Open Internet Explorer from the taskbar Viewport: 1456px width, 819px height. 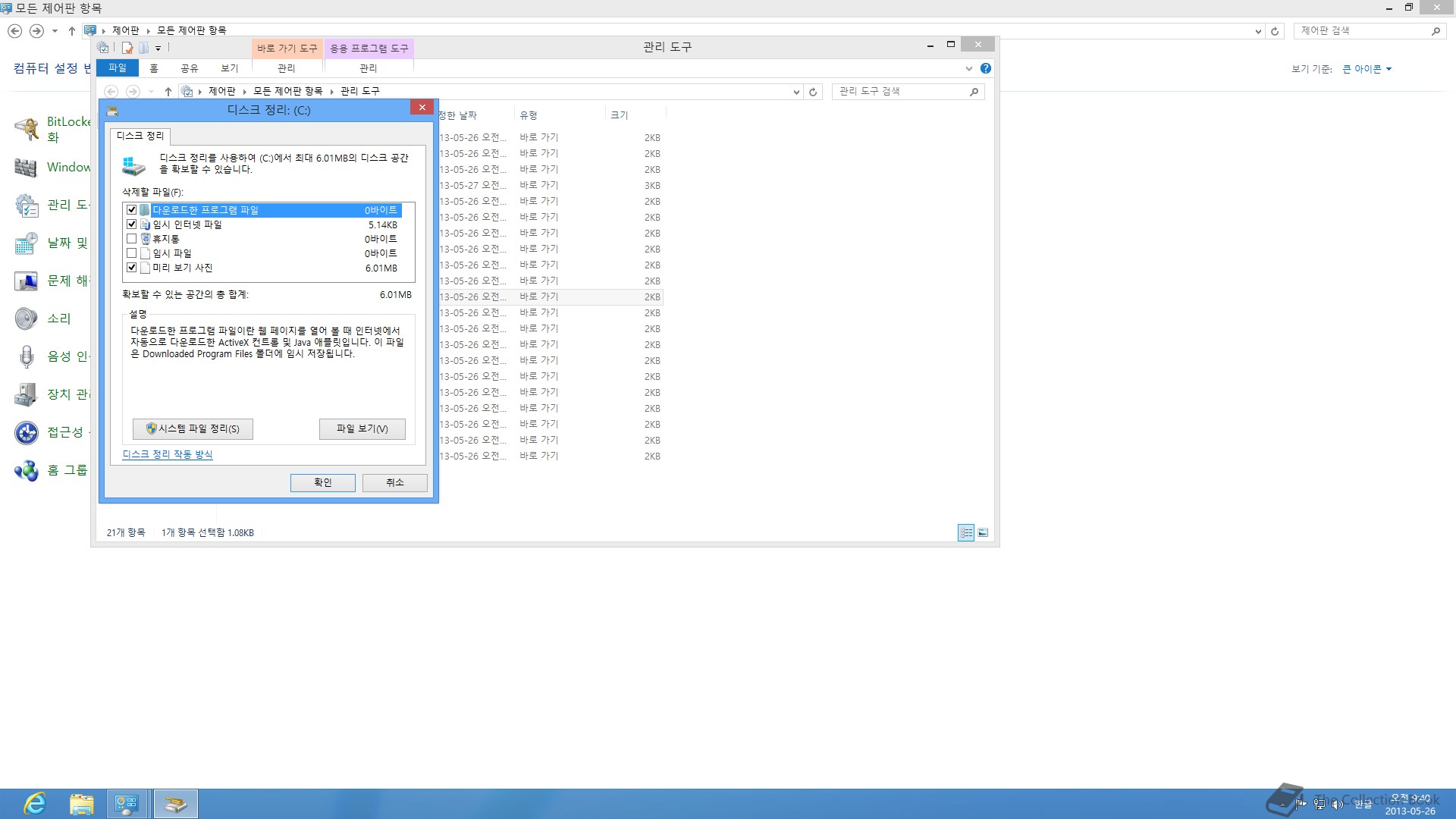coord(35,804)
